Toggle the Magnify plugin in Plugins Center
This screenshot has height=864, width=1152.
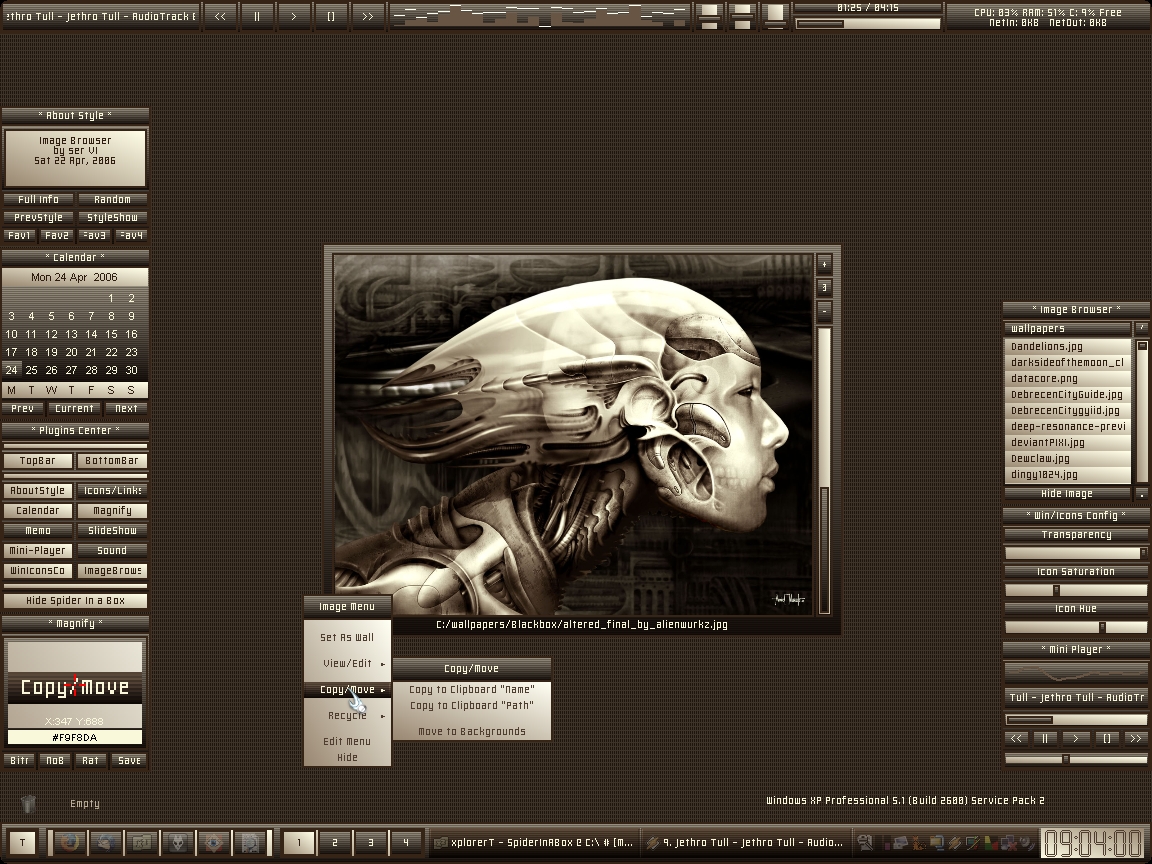[112, 511]
